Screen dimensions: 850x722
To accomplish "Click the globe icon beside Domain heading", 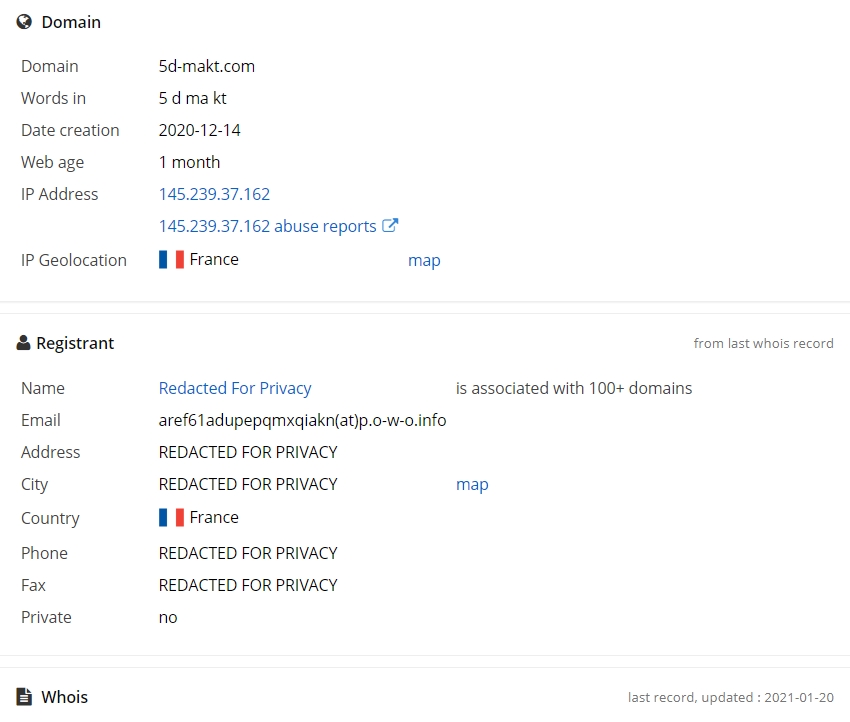I will 24,22.
